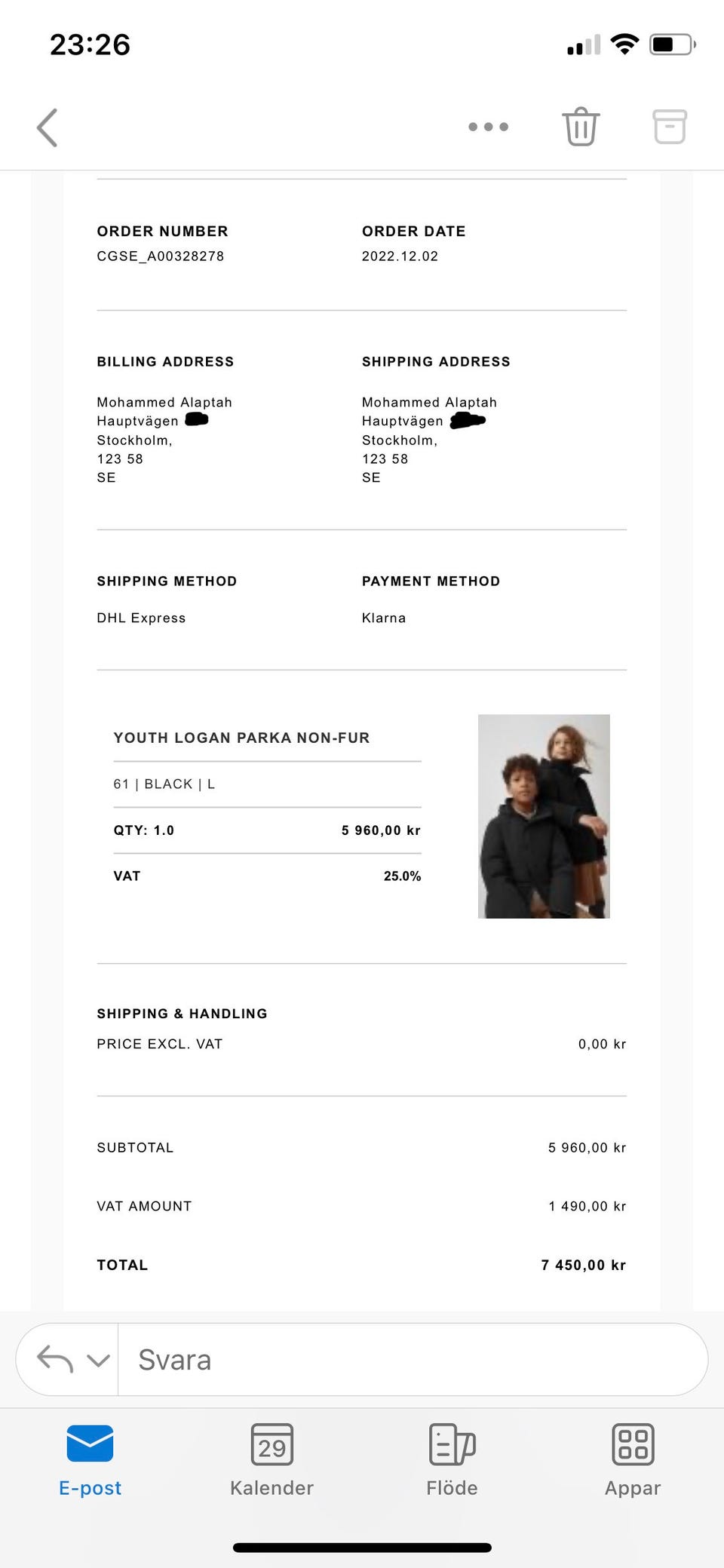The height and width of the screenshot is (1568, 724).
Task: Tap the YOUTH LOGAN PARKA NON-FUR title
Action: [x=241, y=738]
